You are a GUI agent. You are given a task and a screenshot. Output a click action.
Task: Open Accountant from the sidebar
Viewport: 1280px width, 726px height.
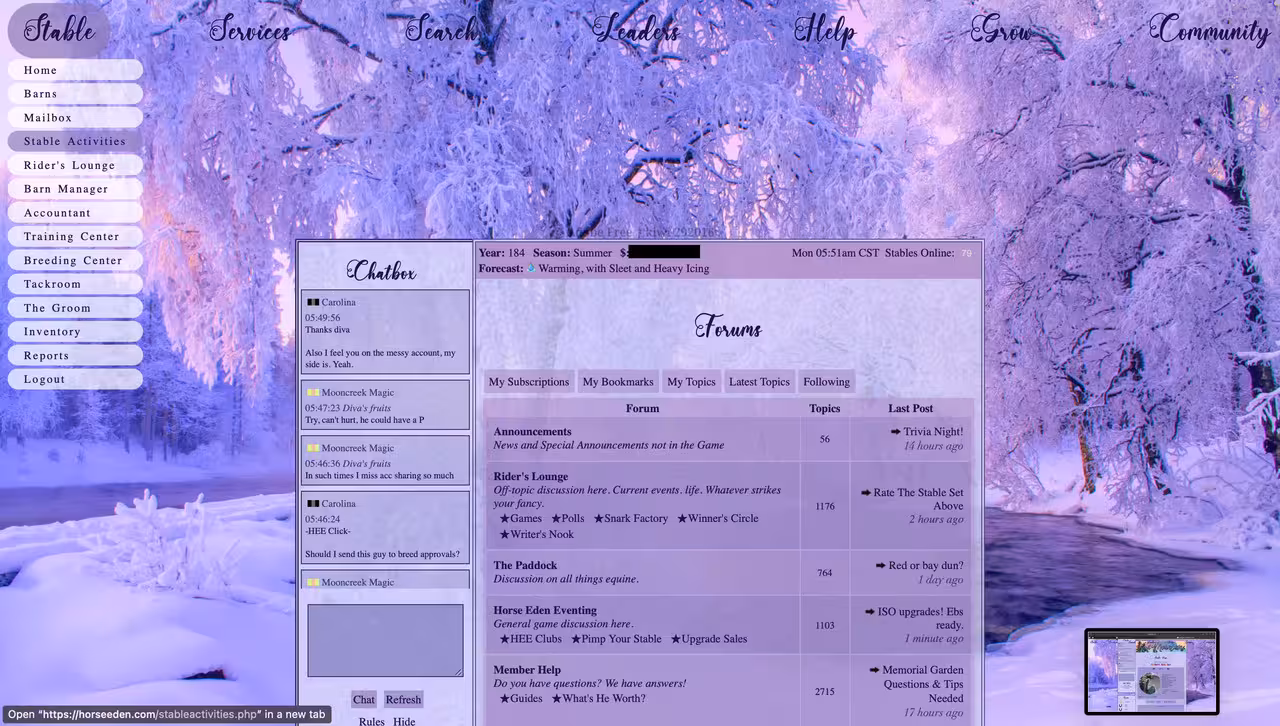tap(76, 213)
